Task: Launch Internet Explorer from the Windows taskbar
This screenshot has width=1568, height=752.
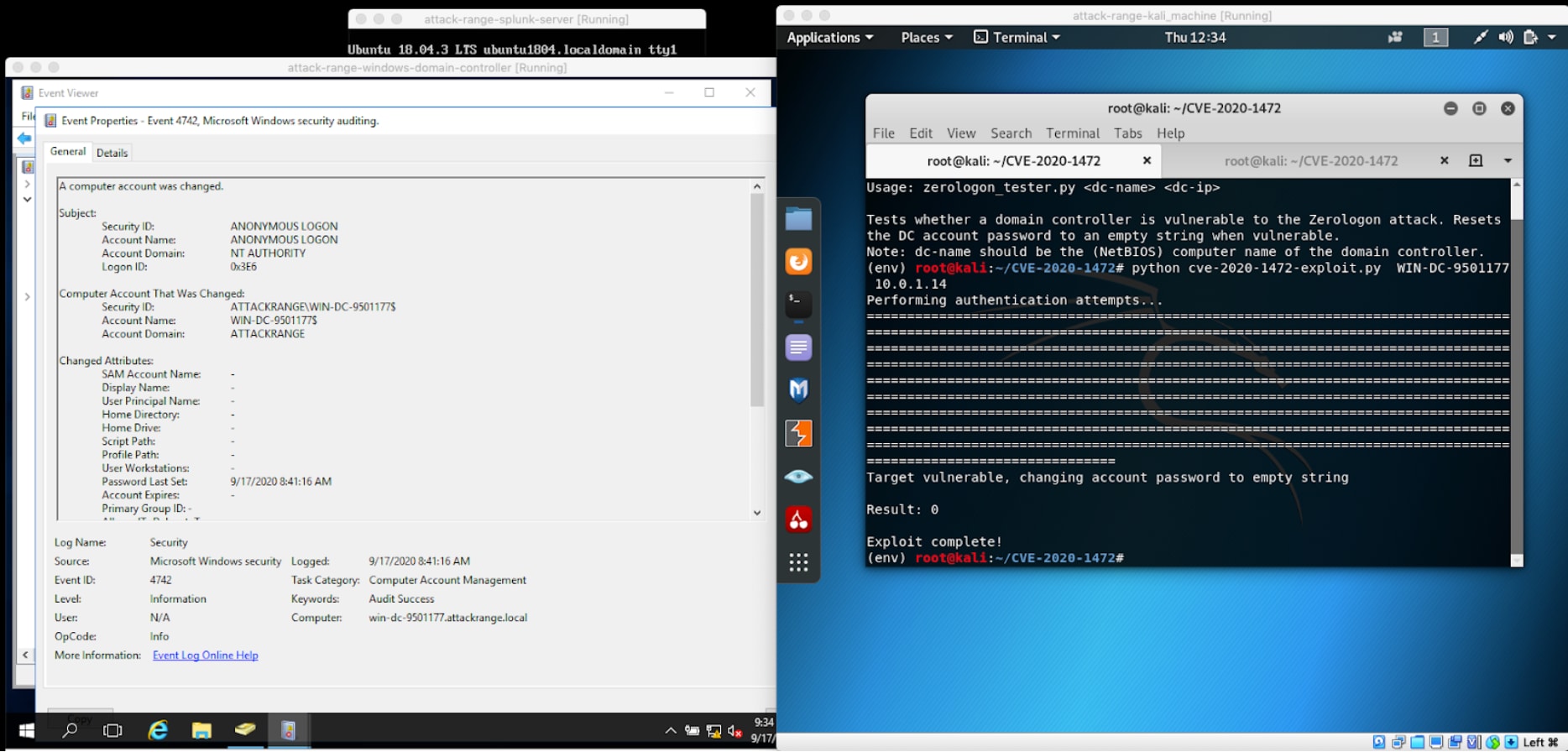Action: 158,730
